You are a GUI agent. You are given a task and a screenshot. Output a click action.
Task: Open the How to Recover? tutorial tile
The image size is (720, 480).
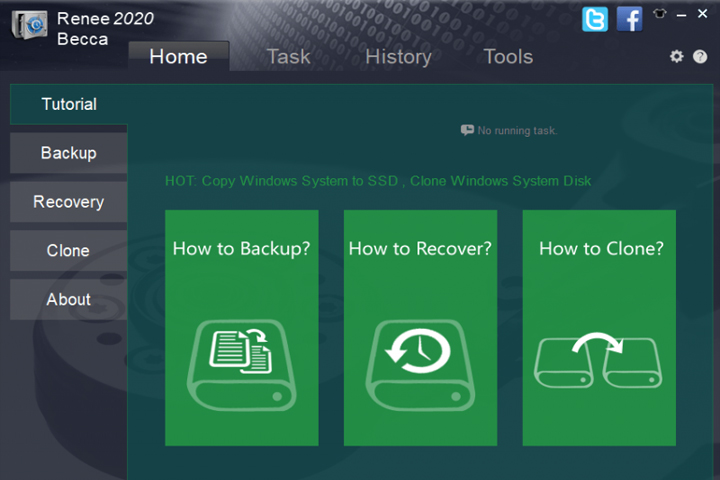point(420,328)
